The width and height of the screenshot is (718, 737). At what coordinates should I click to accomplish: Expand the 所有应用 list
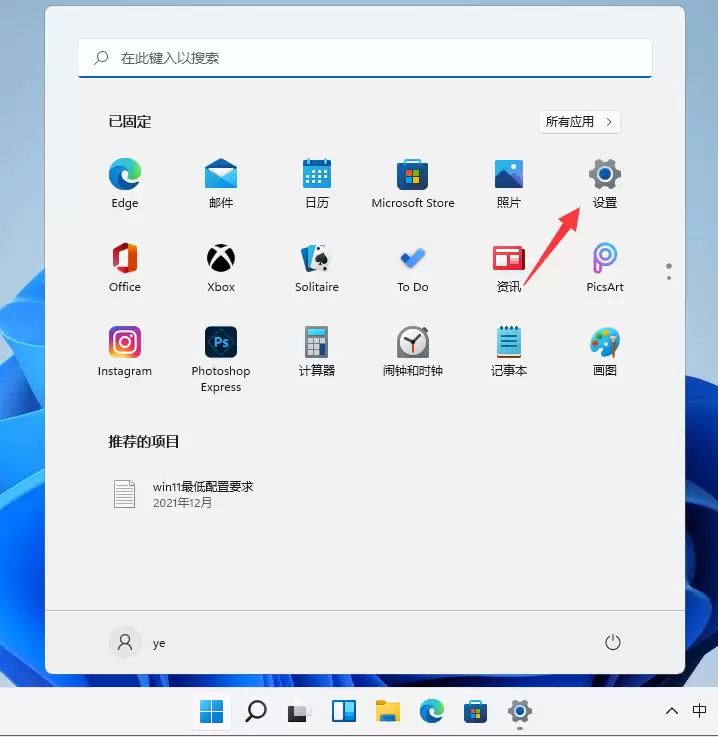[x=579, y=122]
